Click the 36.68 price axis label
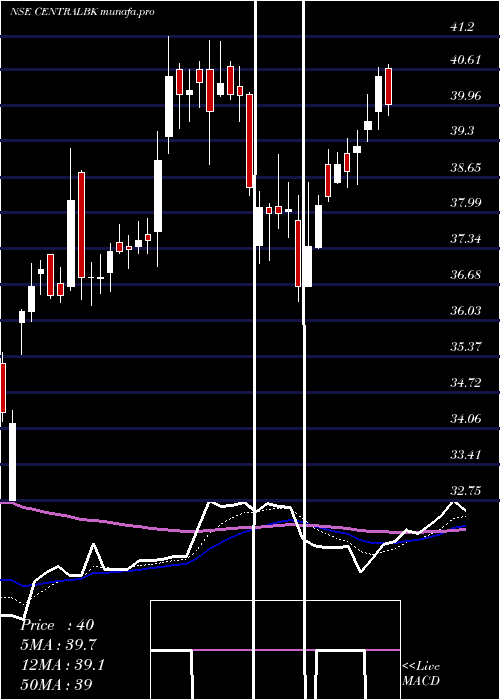Image resolution: width=500 pixels, height=700 pixels. [x=466, y=275]
